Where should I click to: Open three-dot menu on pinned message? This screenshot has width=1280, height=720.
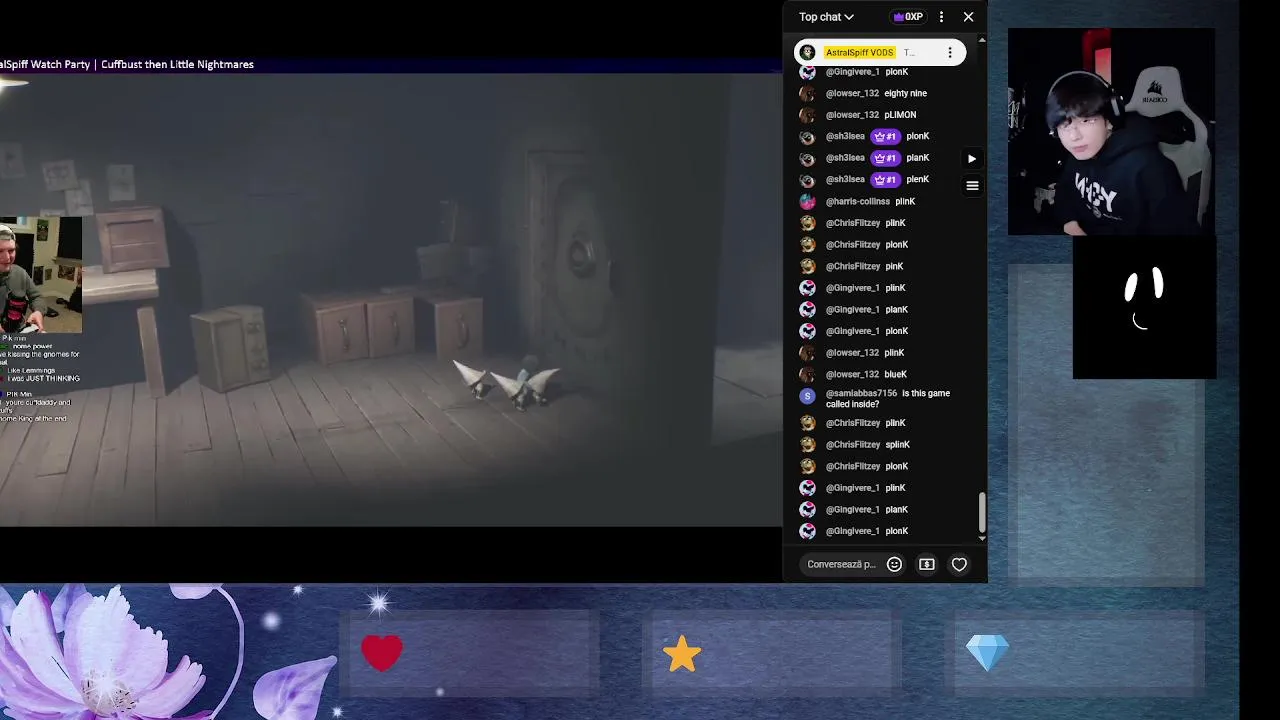click(x=950, y=52)
